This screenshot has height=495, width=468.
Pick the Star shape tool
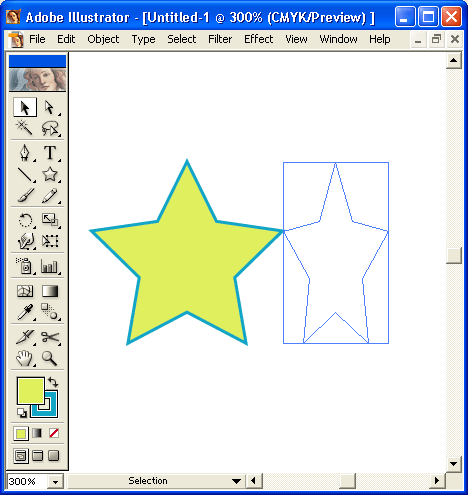point(50,174)
